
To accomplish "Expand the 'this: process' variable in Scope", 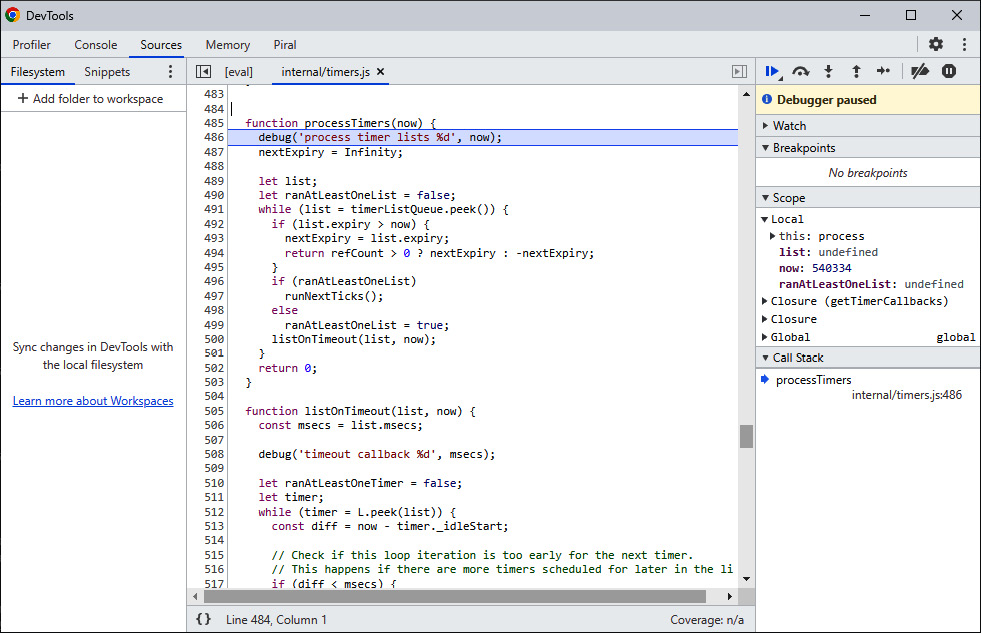I will 772,233.
